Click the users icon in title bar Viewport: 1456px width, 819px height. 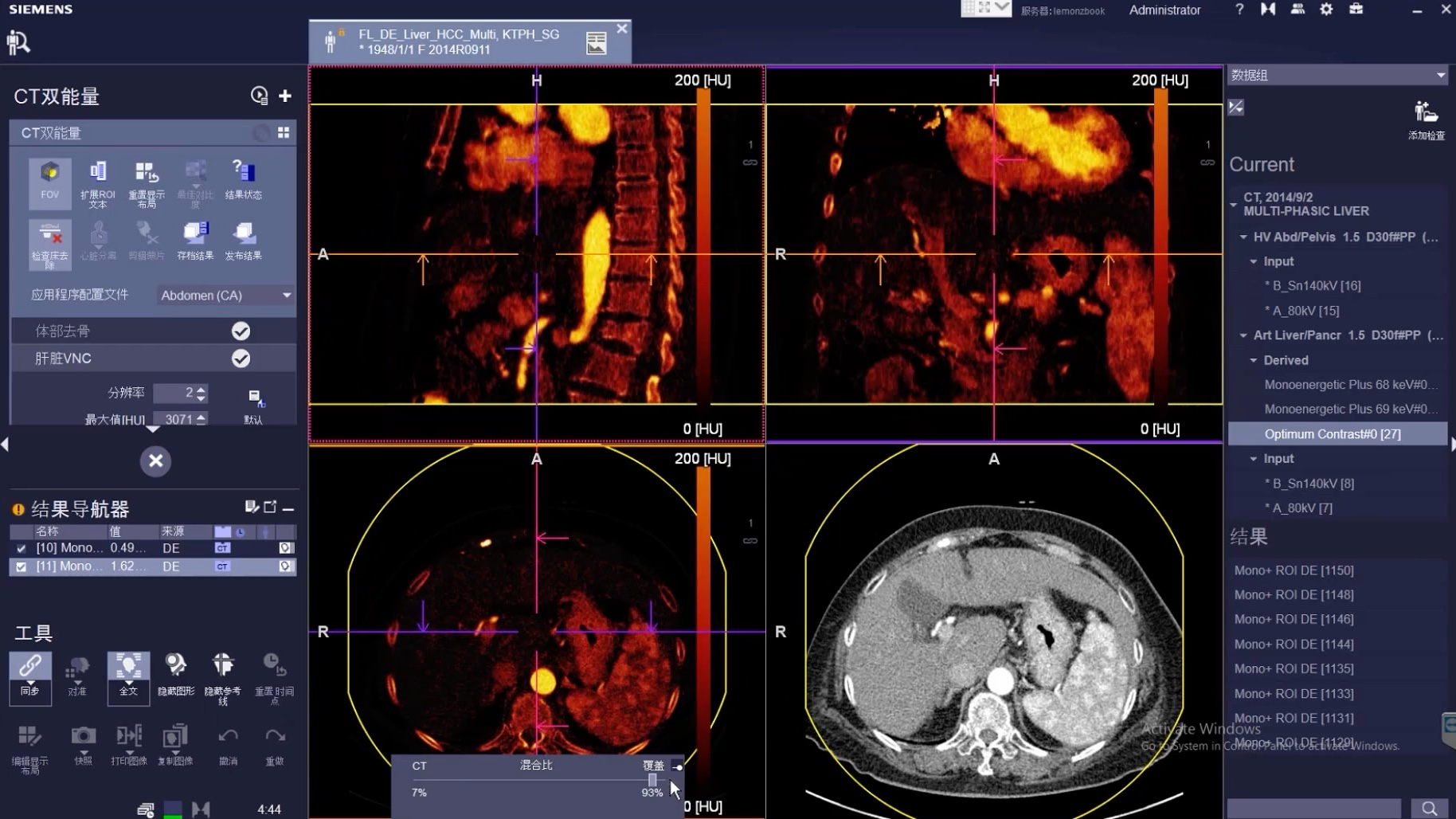(x=1297, y=10)
